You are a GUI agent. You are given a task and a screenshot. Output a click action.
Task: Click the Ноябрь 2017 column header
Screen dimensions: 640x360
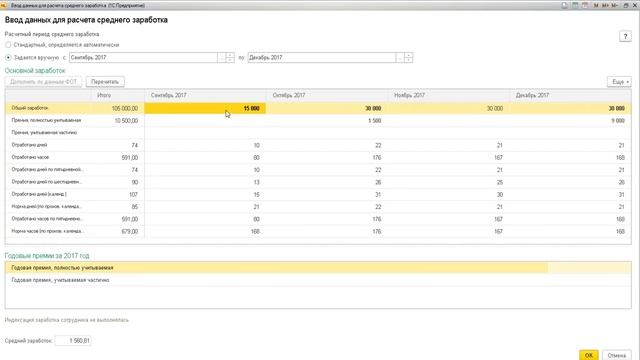449,95
